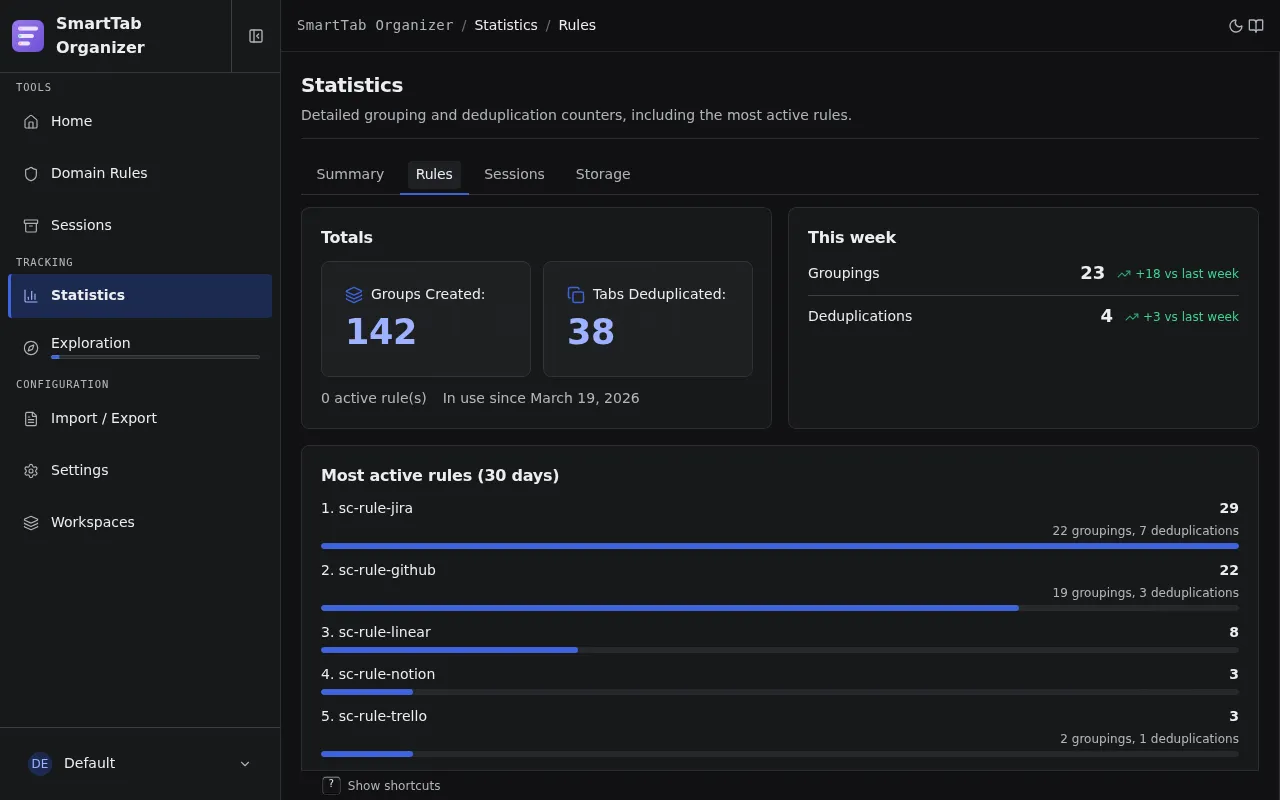Click "2 groupings, 1 deduplications" text
This screenshot has height=800, width=1280.
point(1149,739)
